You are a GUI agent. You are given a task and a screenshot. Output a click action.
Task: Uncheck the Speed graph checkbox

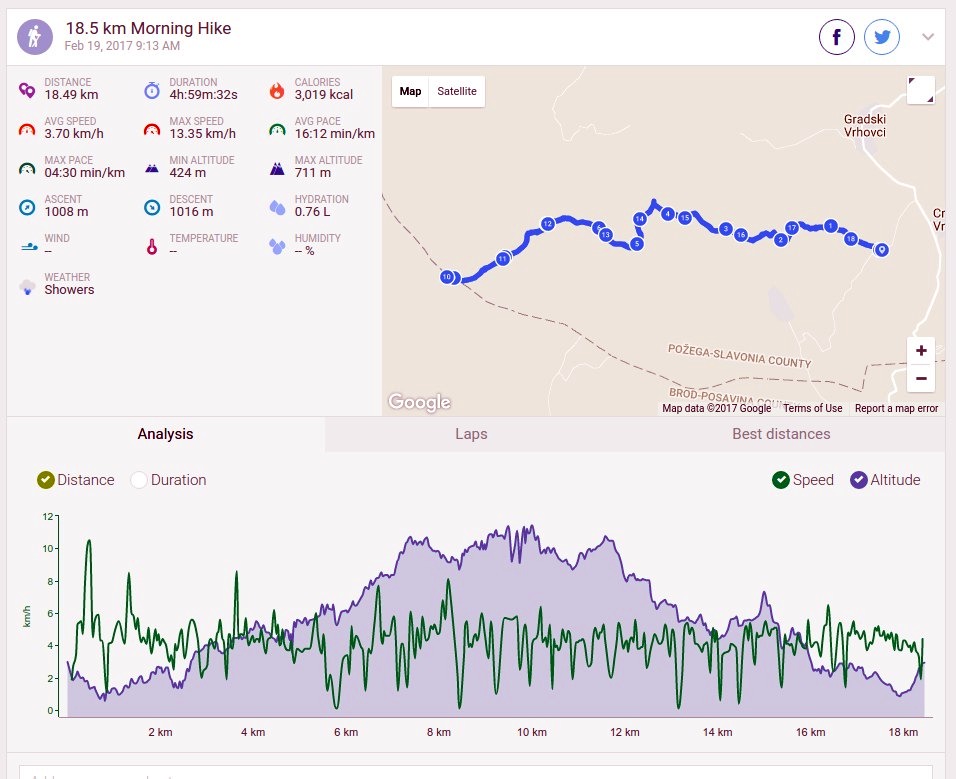point(780,480)
